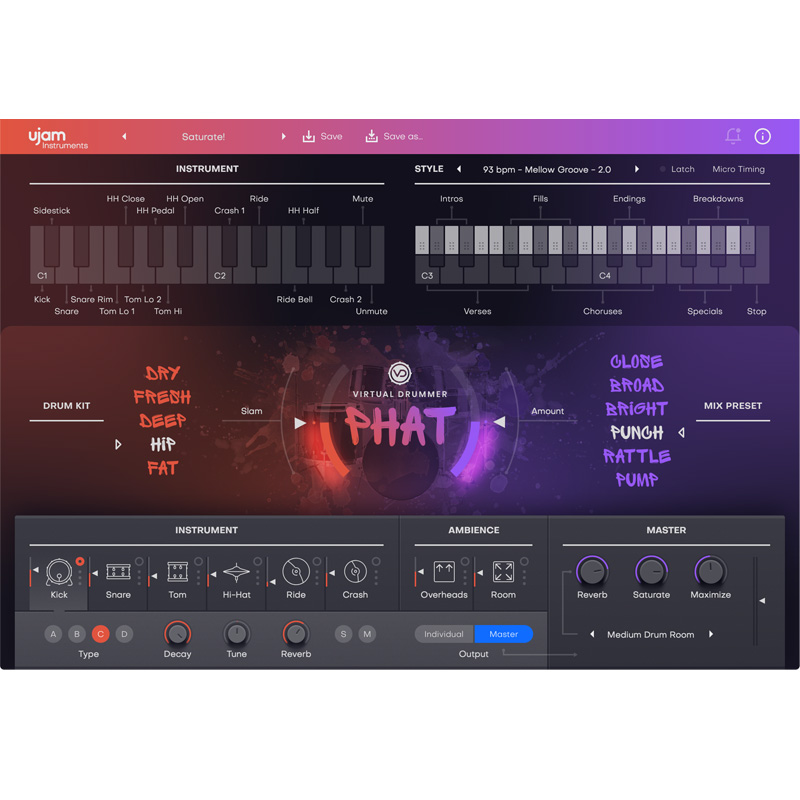Choose the DRY drum kit
Screen dimensions: 800x800
point(162,373)
